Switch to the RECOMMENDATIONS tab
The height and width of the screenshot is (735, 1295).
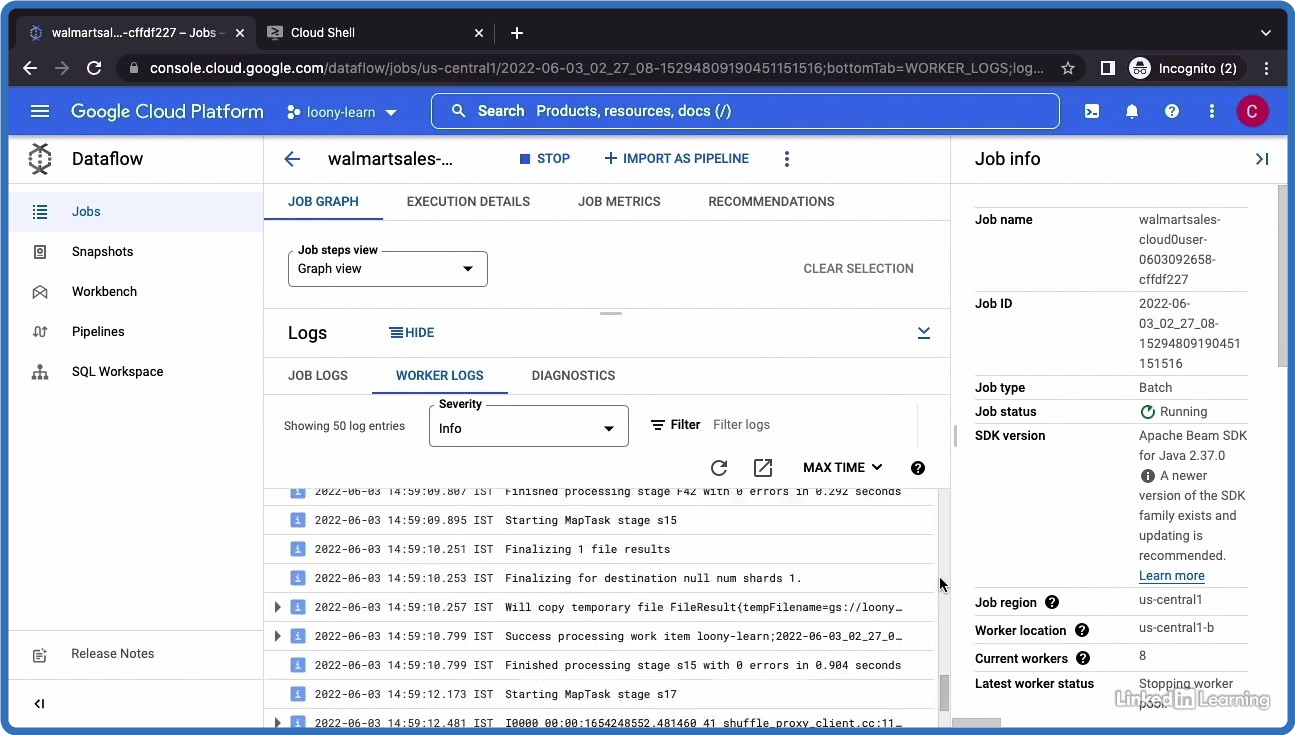[x=771, y=202]
